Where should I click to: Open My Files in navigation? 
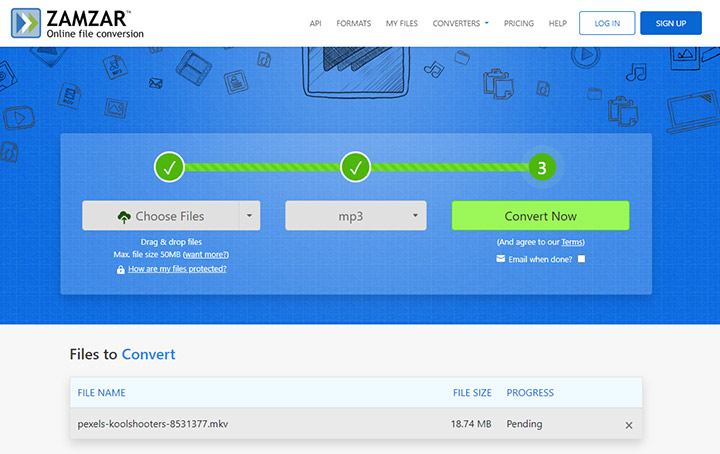point(402,23)
